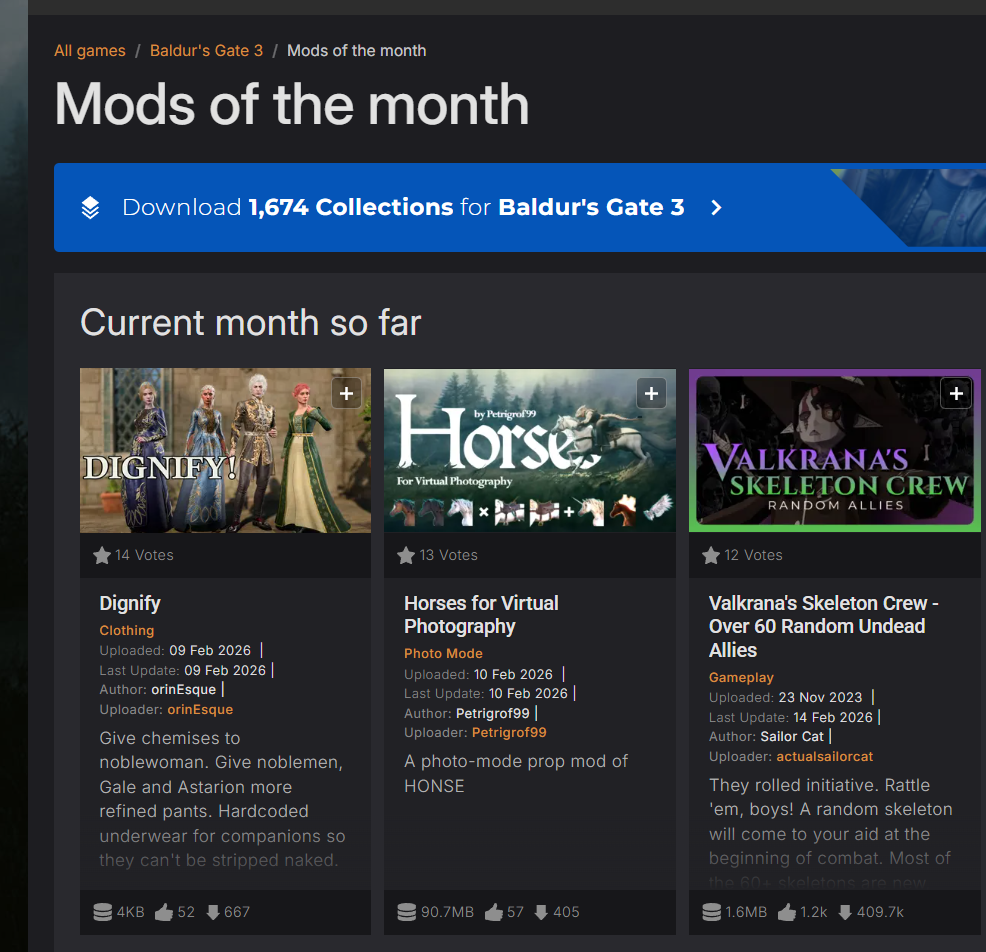Add Dignify mod via plus icon

click(x=346, y=394)
